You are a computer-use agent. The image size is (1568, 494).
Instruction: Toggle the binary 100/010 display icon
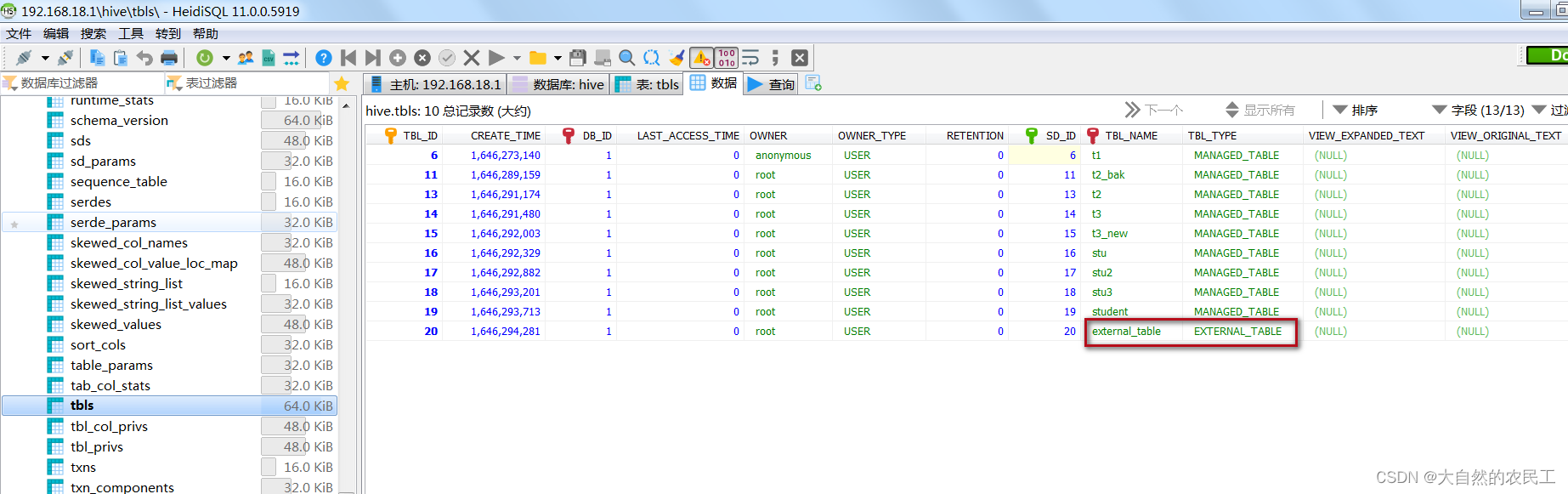tap(727, 58)
